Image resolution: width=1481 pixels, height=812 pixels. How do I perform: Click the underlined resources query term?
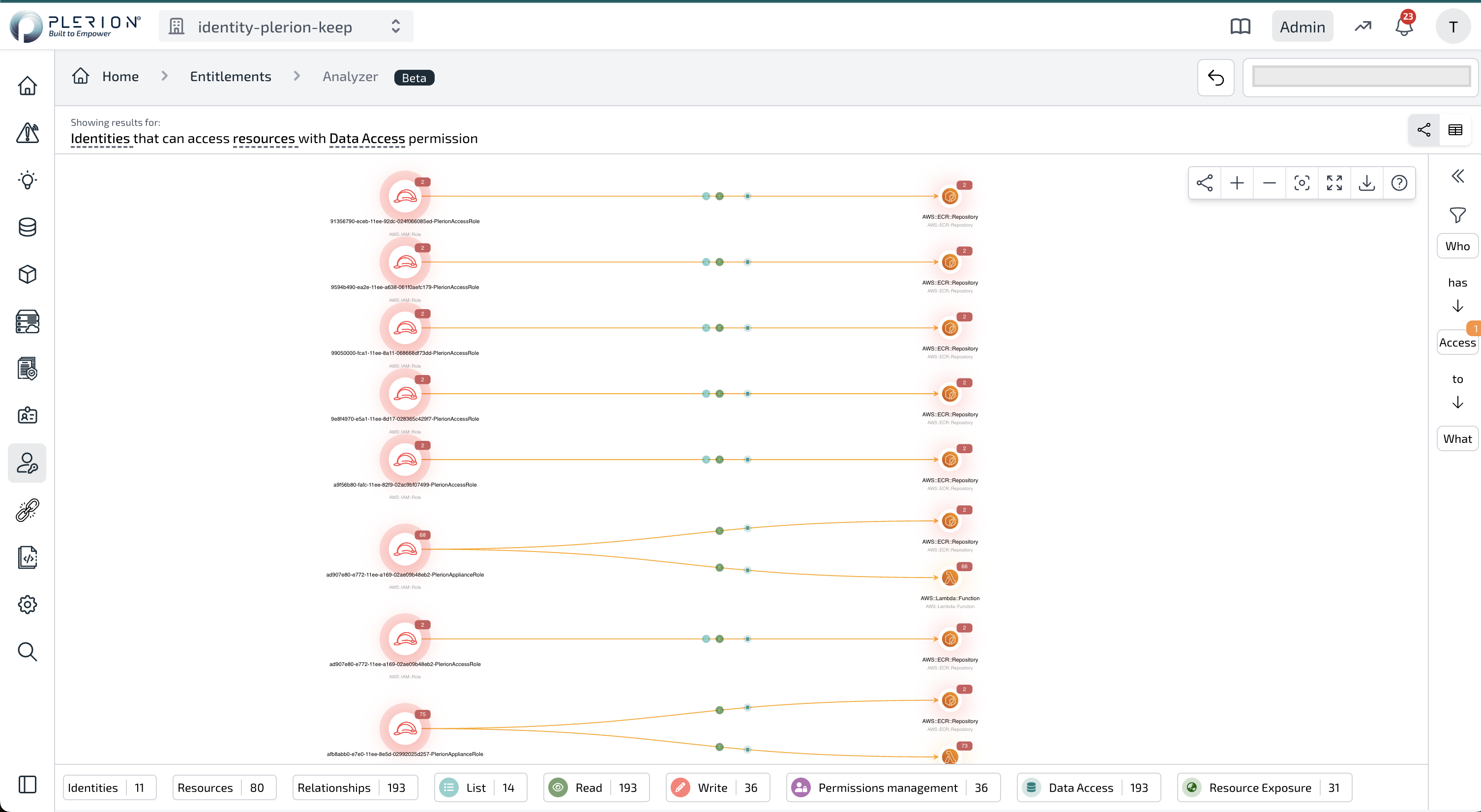(264, 139)
